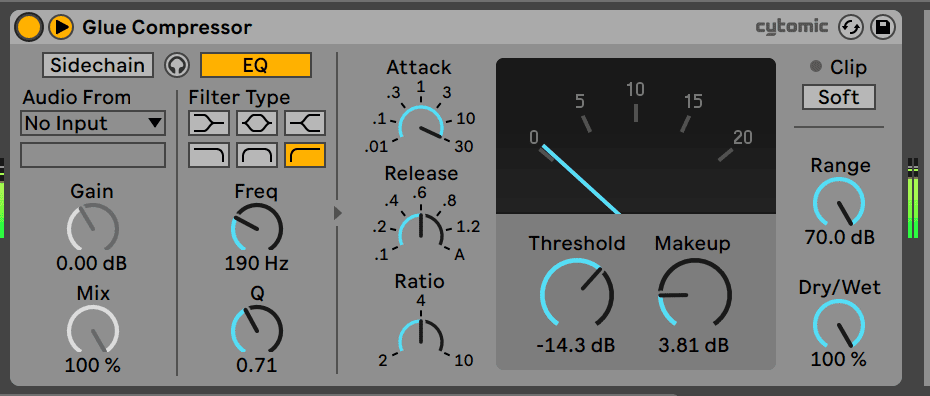This screenshot has width=930, height=396.
Task: Click the 100 % value under Dry/Wet
Action: tap(839, 359)
